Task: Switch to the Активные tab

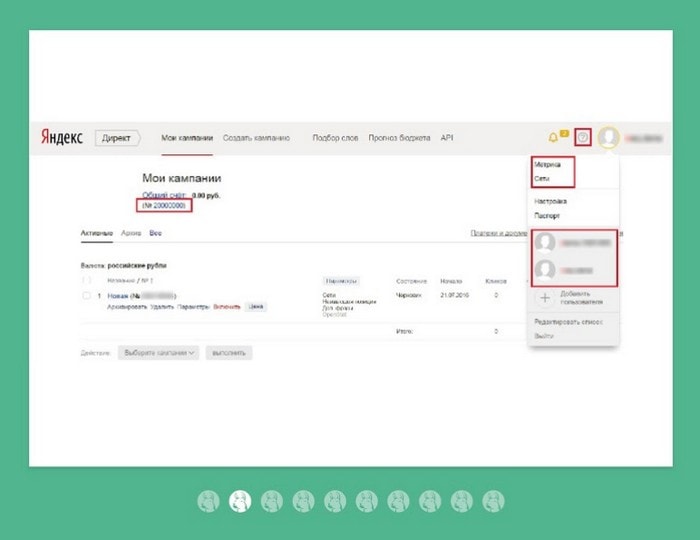Action: click(97, 233)
